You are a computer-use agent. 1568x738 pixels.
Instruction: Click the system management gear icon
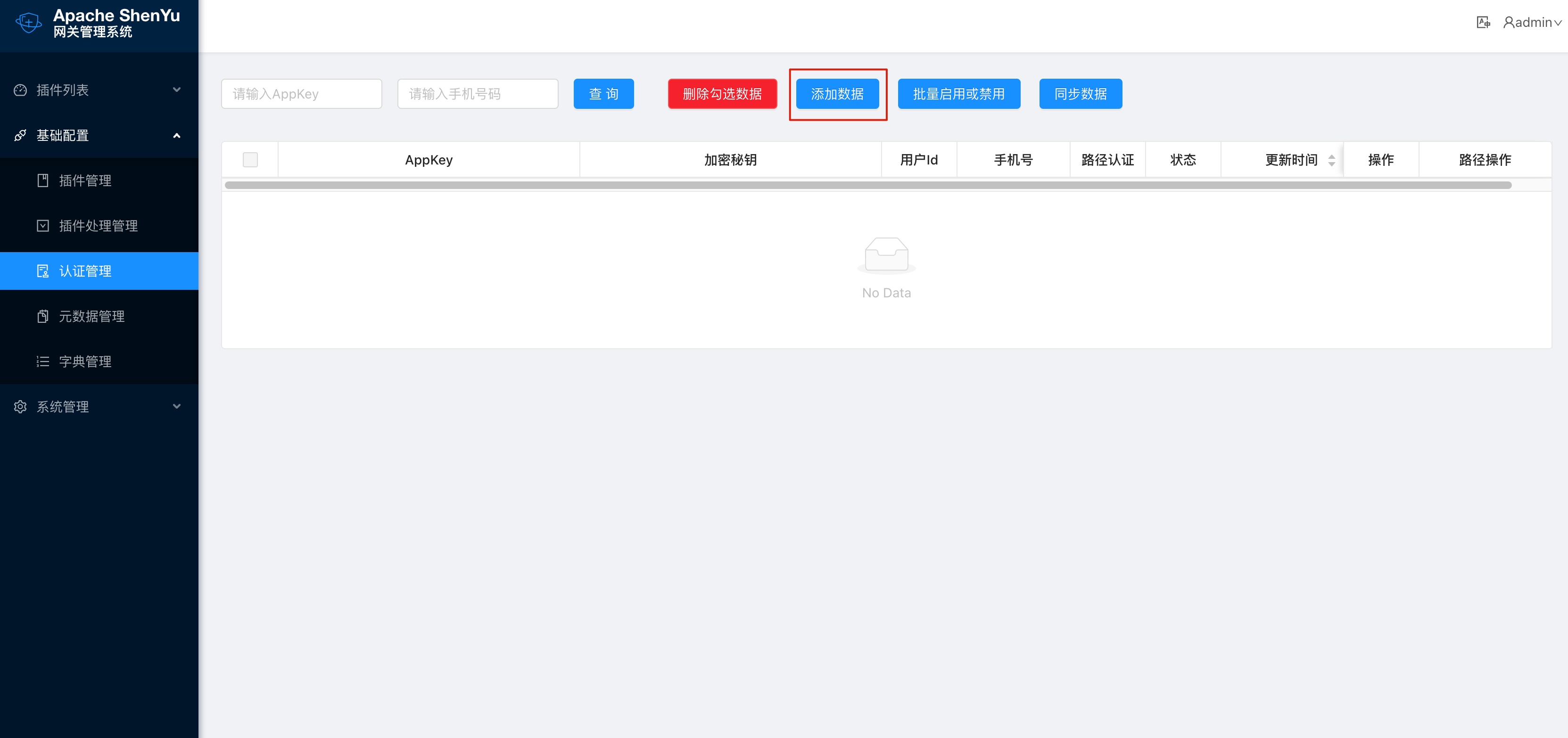pos(20,406)
